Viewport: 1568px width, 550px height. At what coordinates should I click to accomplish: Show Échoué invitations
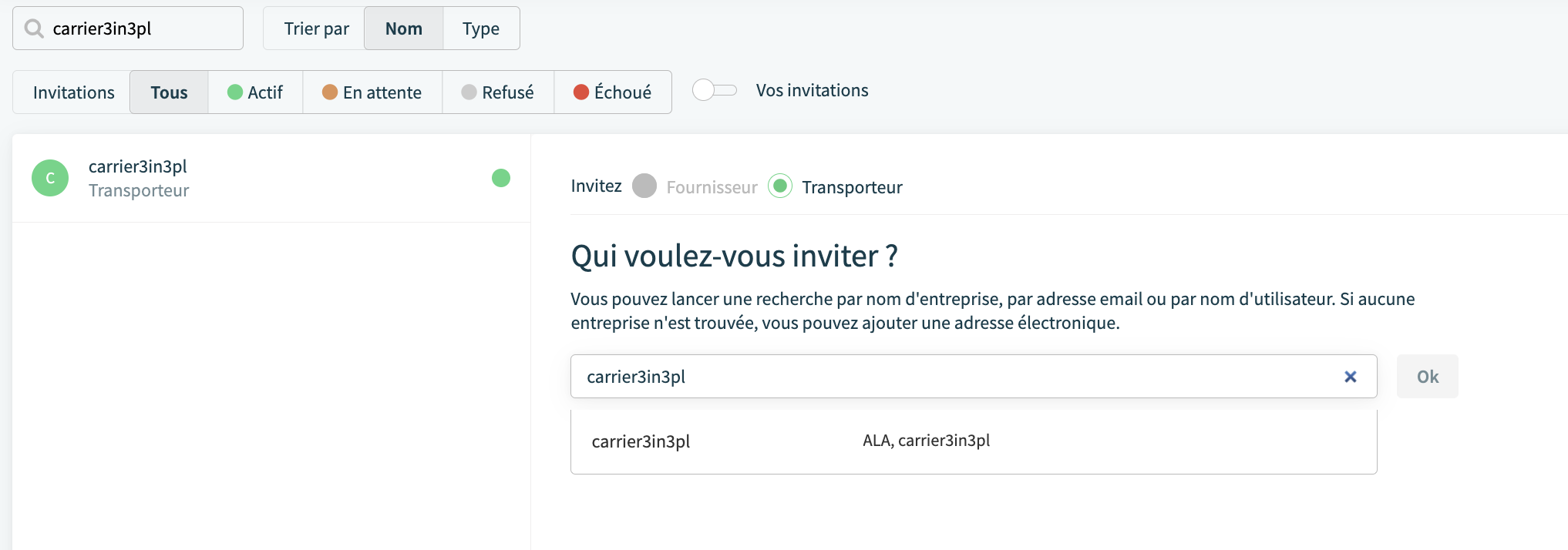pyautogui.click(x=613, y=92)
